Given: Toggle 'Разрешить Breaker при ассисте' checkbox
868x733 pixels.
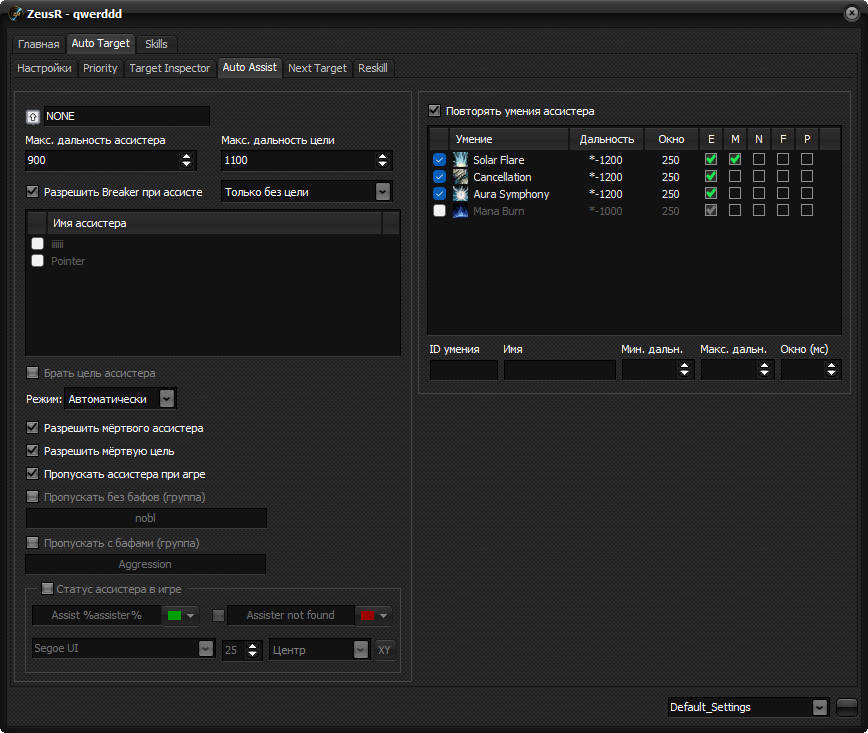Looking at the screenshot, I should point(33,192).
